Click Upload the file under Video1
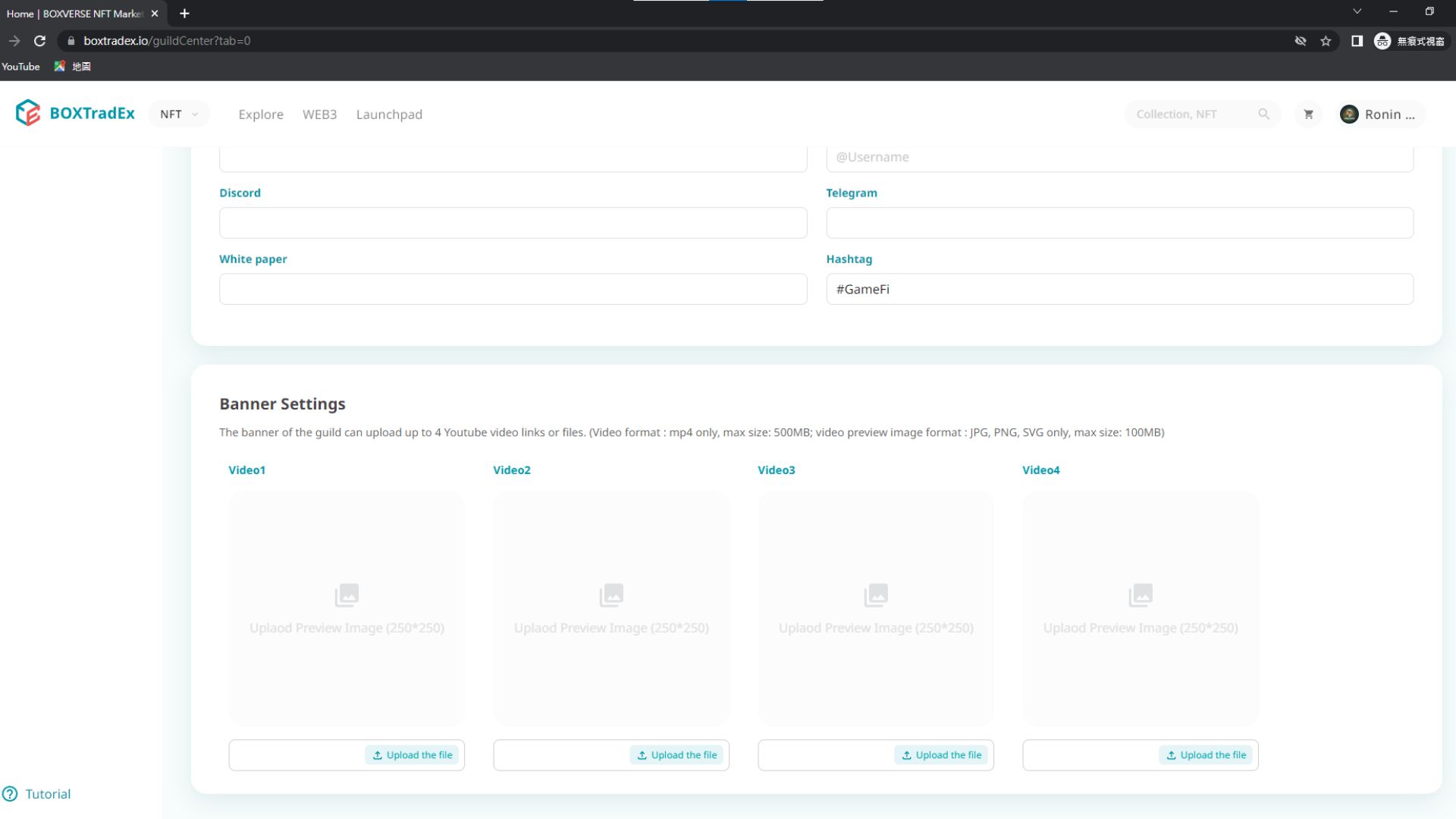 [413, 755]
